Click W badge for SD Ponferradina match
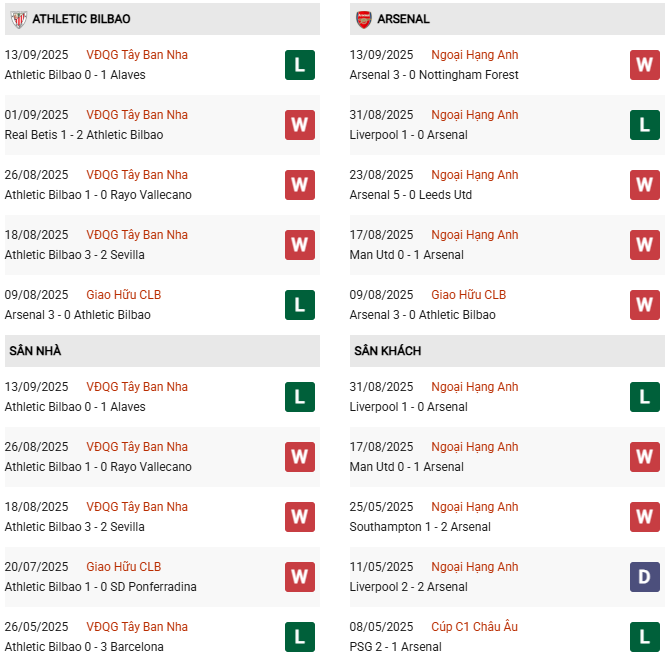The image size is (666, 663). tap(299, 577)
